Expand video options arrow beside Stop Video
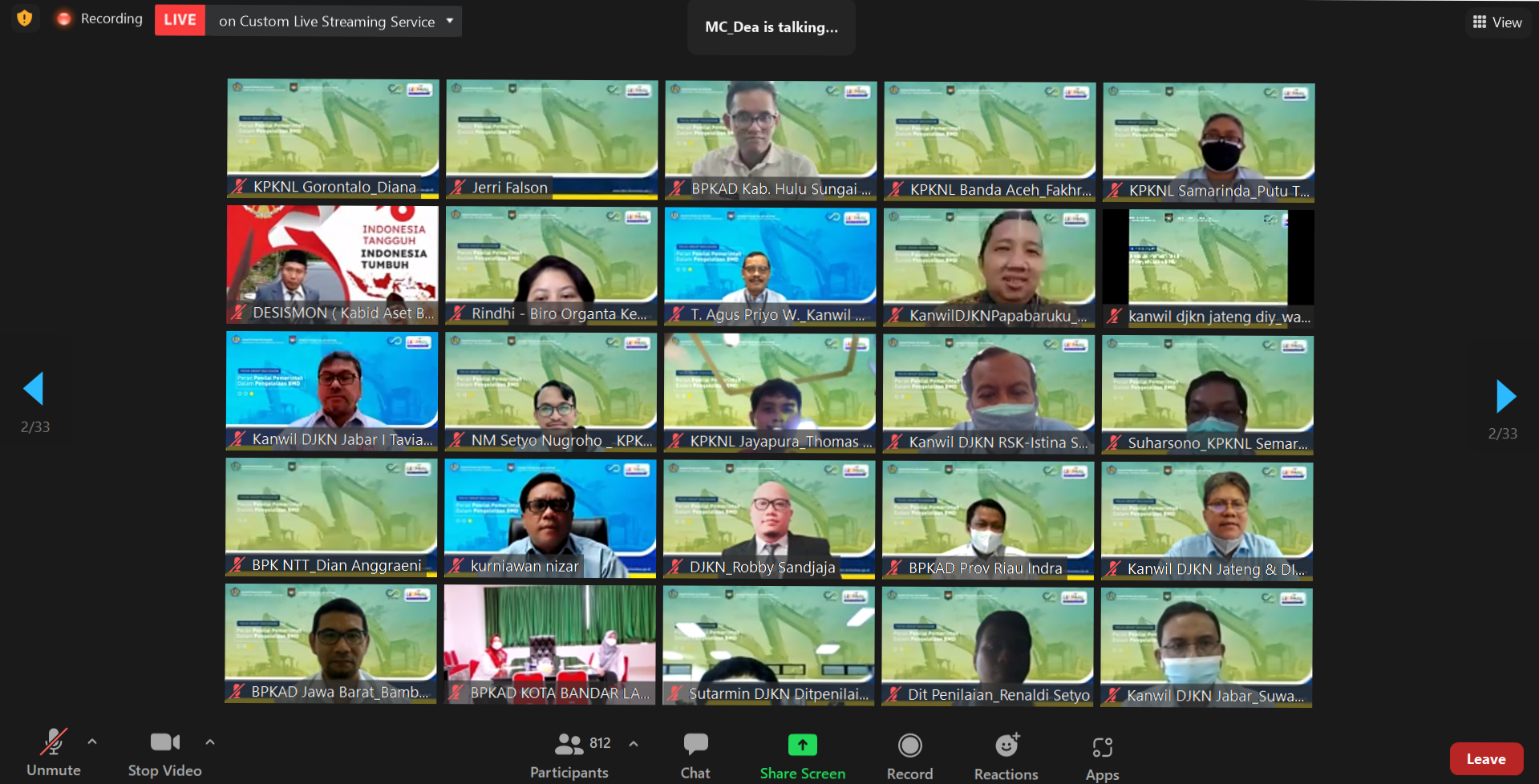Screen dimensions: 1539x784 point(210,742)
